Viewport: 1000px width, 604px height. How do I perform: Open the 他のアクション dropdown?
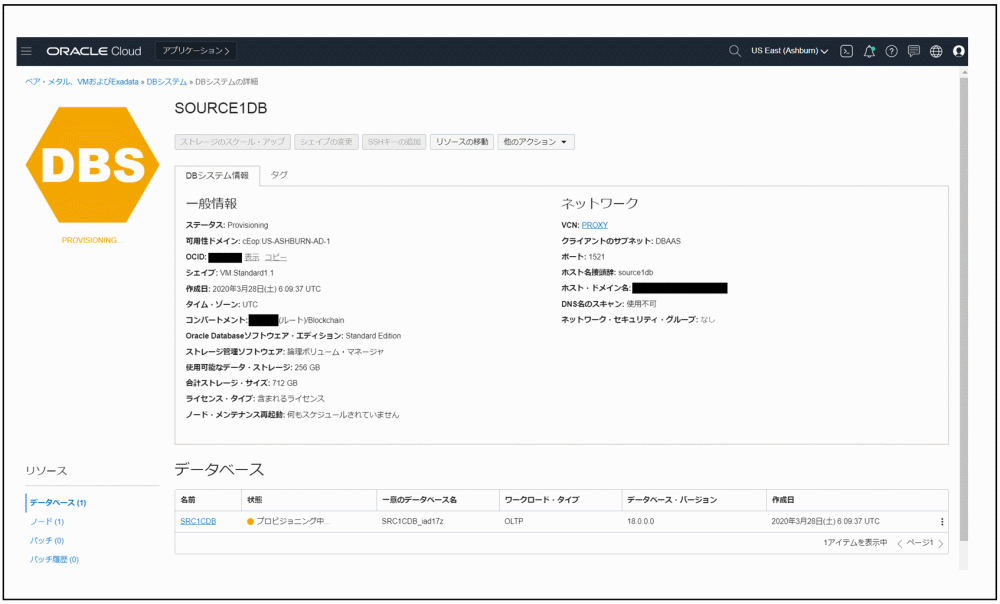coord(536,142)
